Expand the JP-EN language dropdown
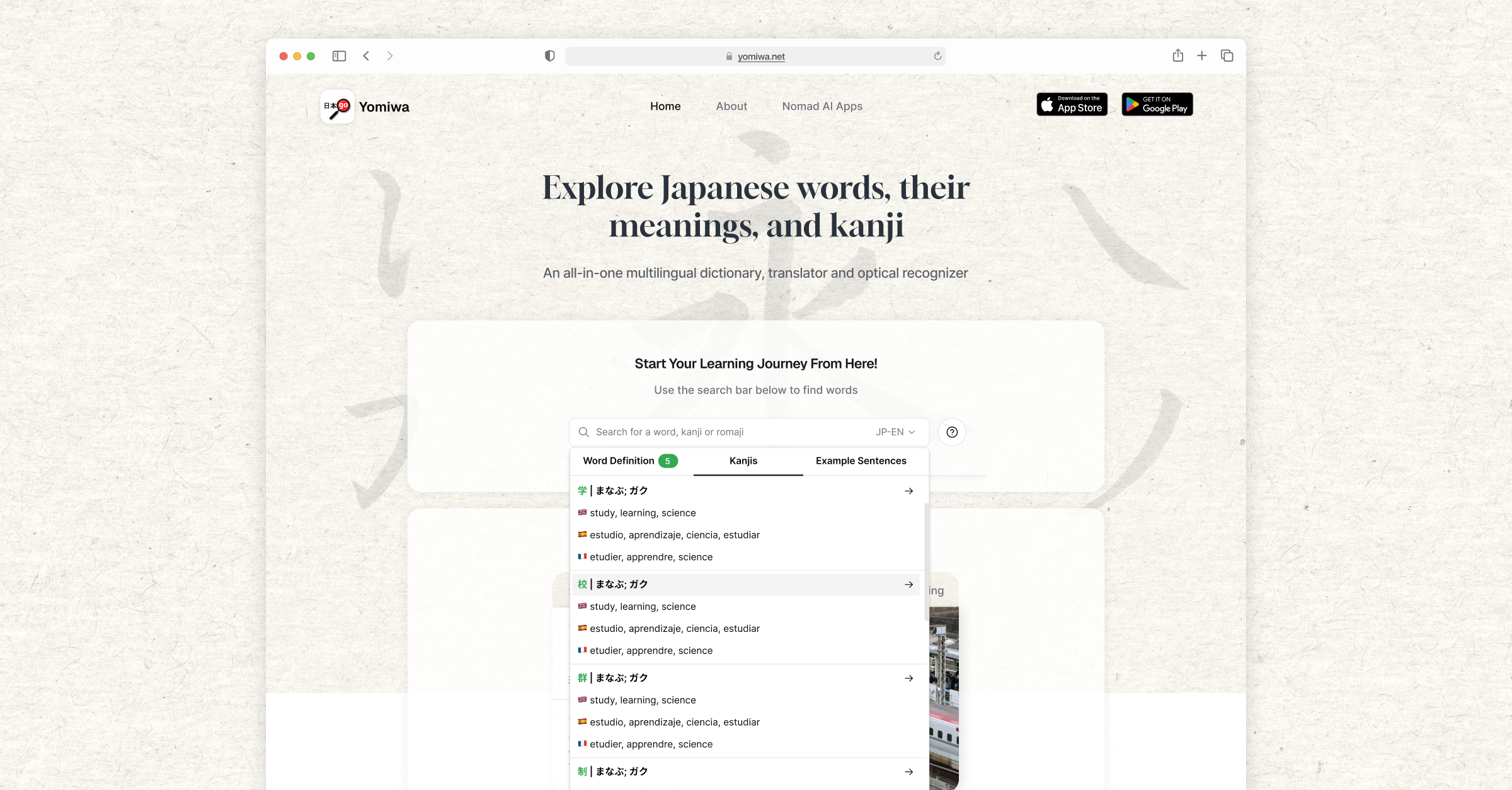The height and width of the screenshot is (790, 1512). 895,432
